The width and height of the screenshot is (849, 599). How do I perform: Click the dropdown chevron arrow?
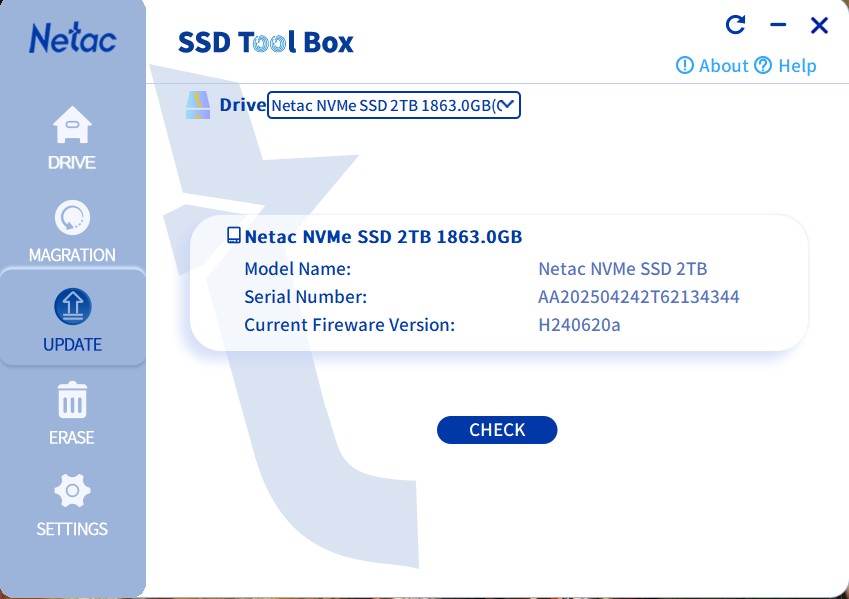pyautogui.click(x=506, y=105)
